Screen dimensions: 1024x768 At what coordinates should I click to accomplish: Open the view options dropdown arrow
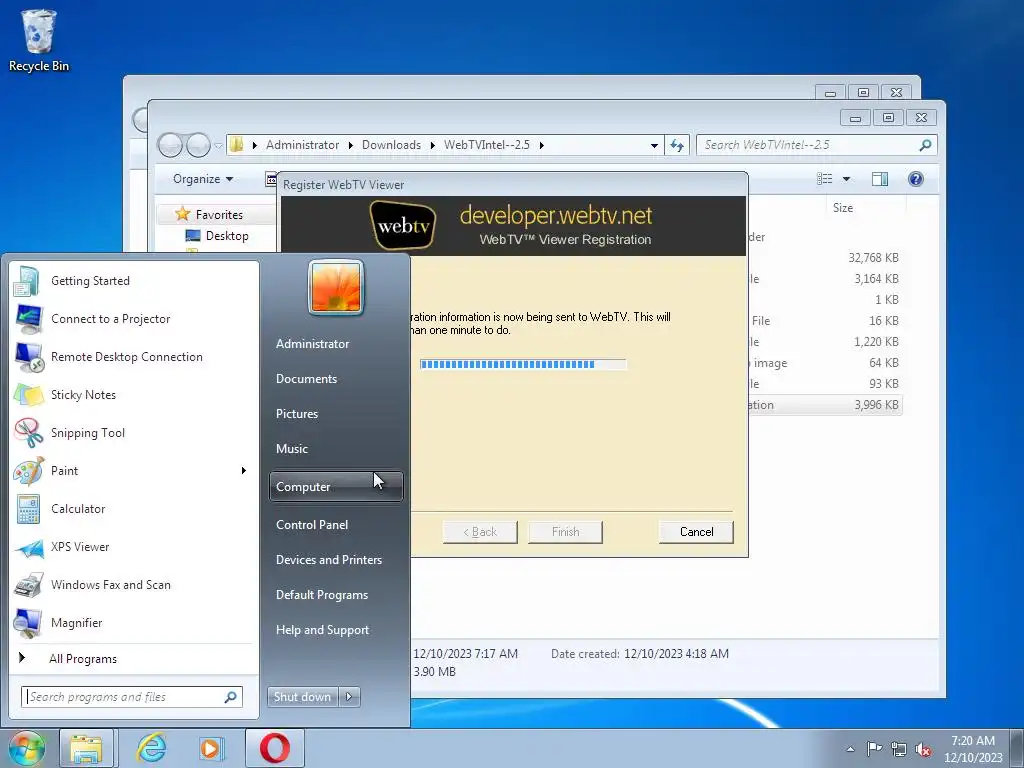click(x=846, y=179)
